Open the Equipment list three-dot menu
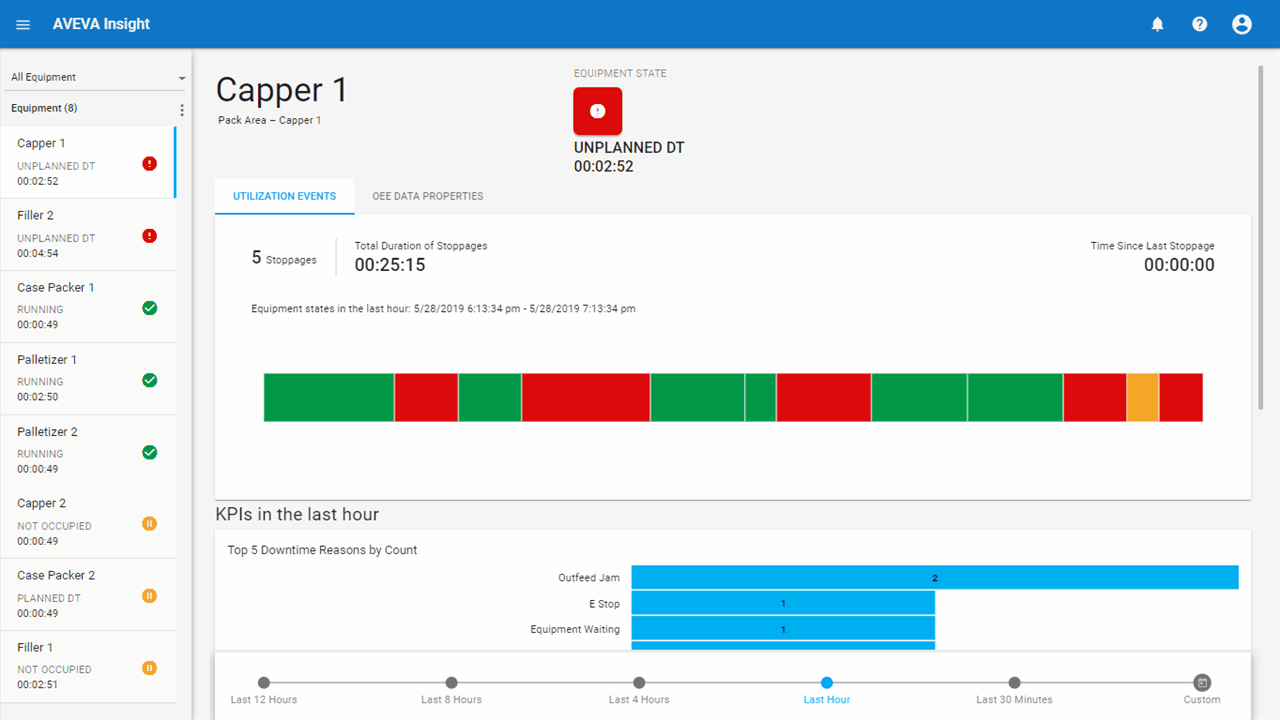Image resolution: width=1280 pixels, height=720 pixels. coord(181,109)
